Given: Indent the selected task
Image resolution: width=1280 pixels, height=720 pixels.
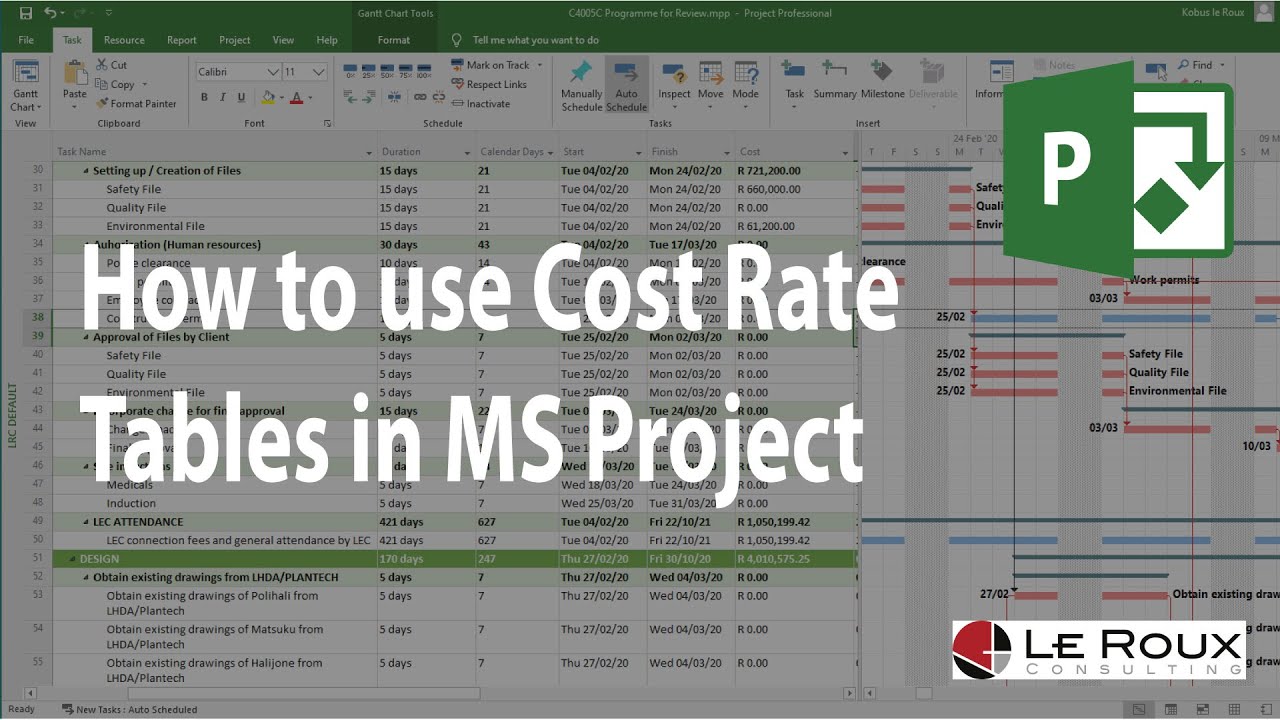Looking at the screenshot, I should tap(368, 97).
